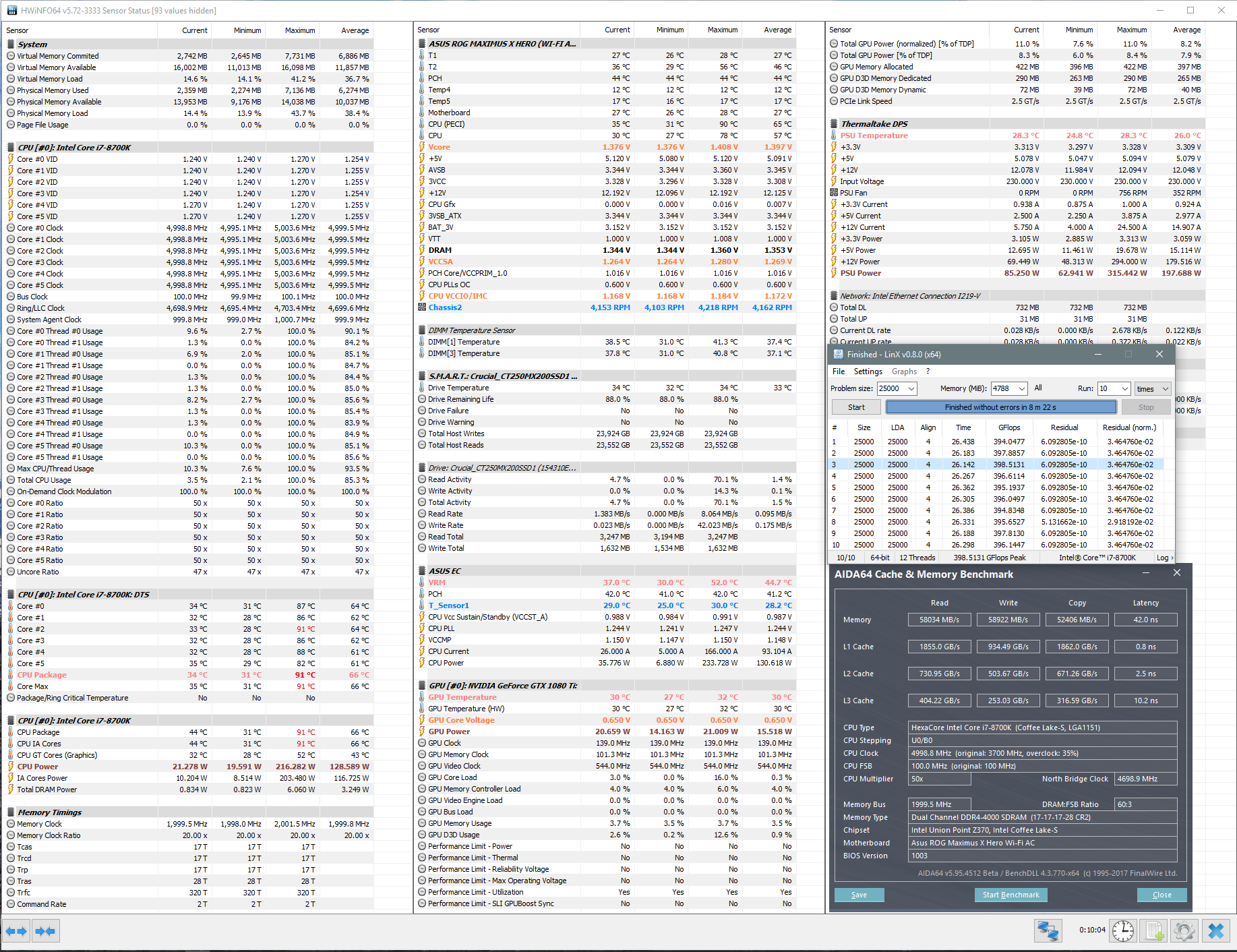Sort LinX results by GFlops column header
This screenshot has height=952, width=1237.
(1009, 427)
